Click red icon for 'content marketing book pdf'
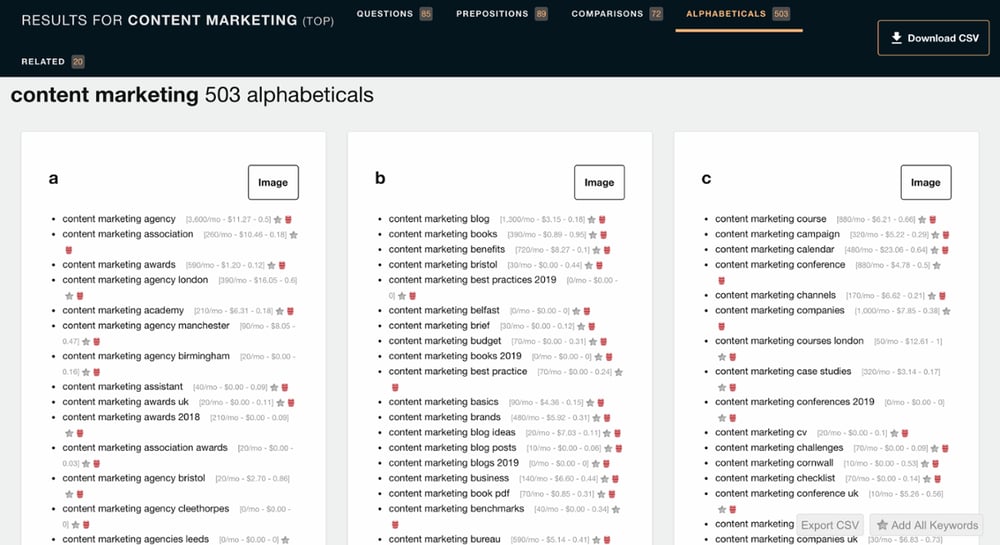Image resolution: width=1000 pixels, height=545 pixels. pos(612,494)
